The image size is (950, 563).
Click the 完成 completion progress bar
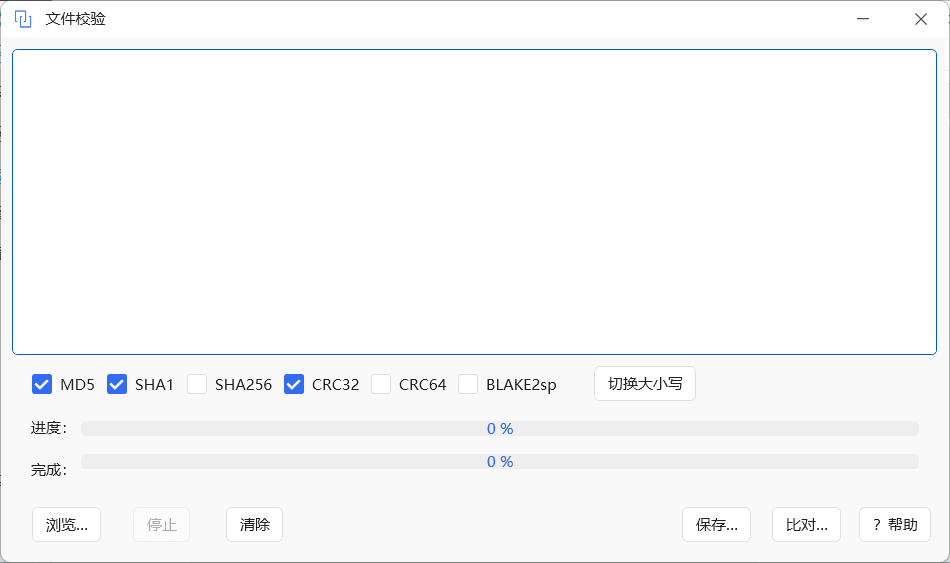tap(500, 461)
